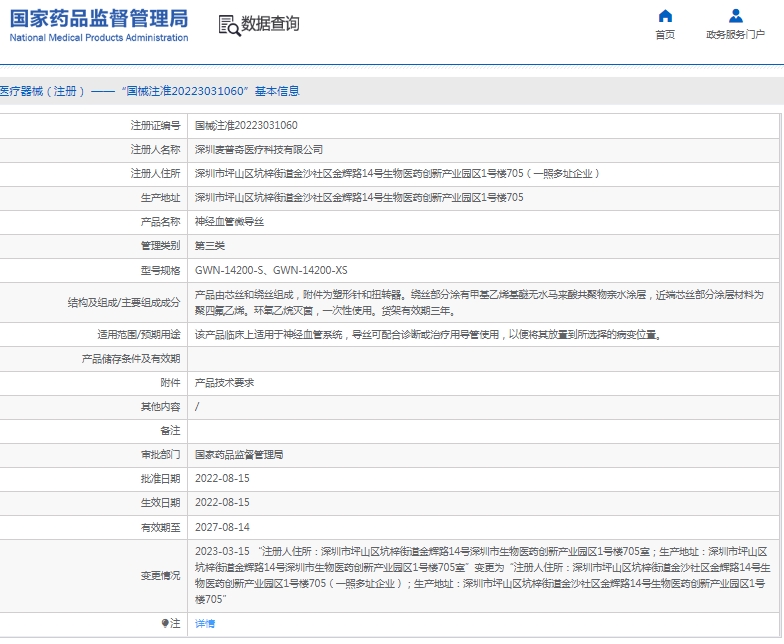Viewport: 784px width, 644px height.
Task: Select registration number value 国械注准20223031060
Action: (246, 126)
